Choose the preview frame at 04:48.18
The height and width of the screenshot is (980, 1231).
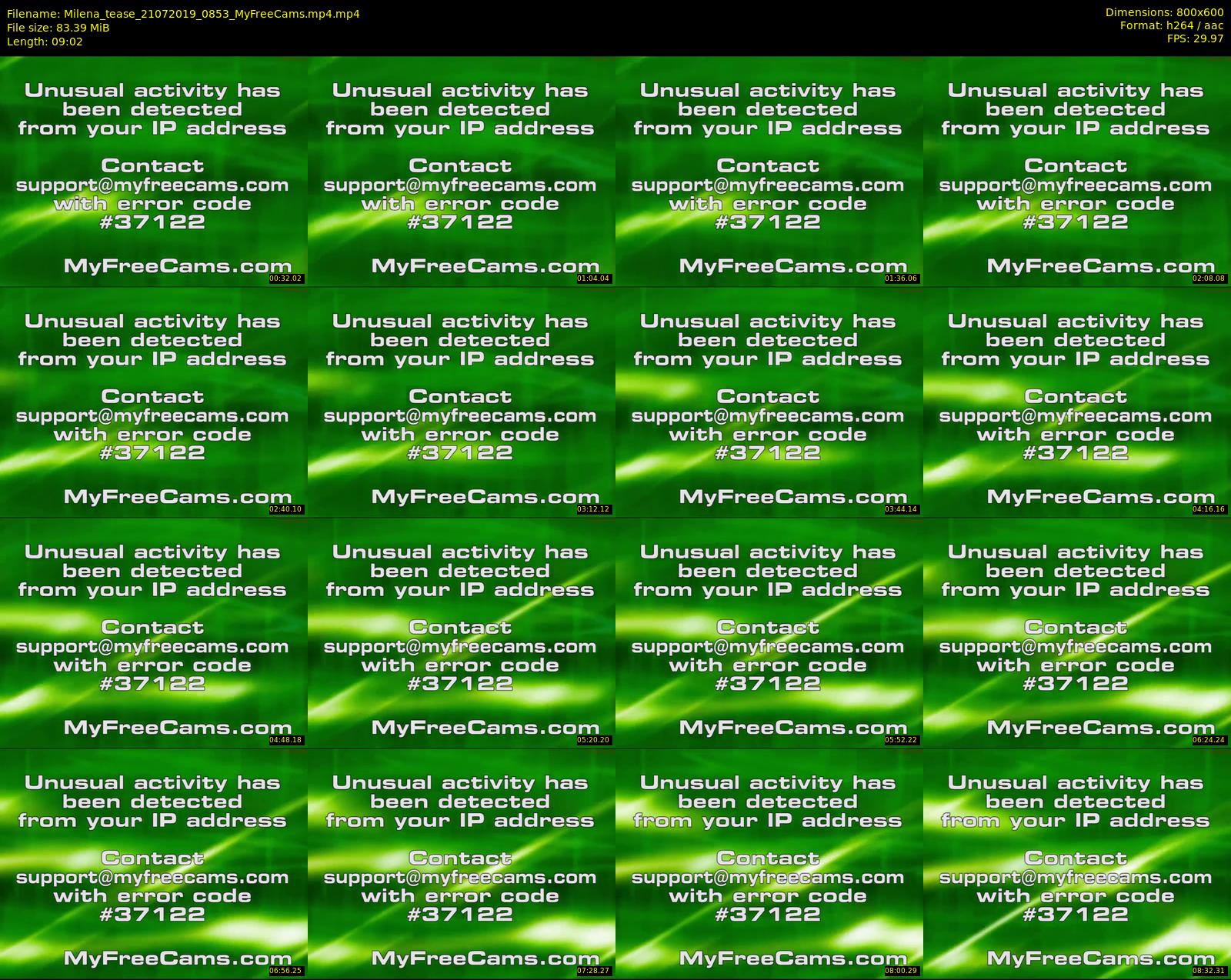(153, 632)
